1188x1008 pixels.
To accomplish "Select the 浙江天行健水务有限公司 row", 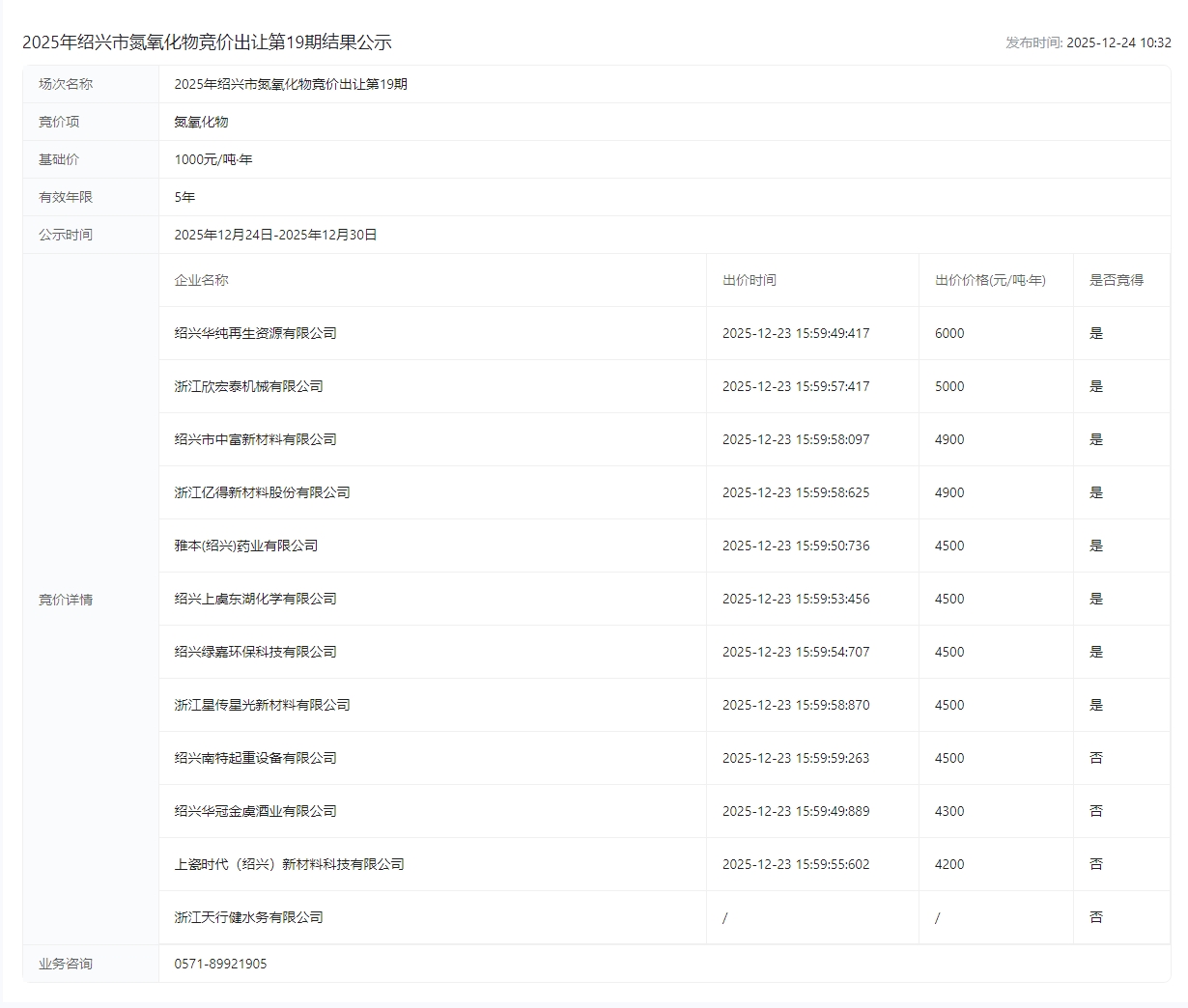I will [248, 917].
